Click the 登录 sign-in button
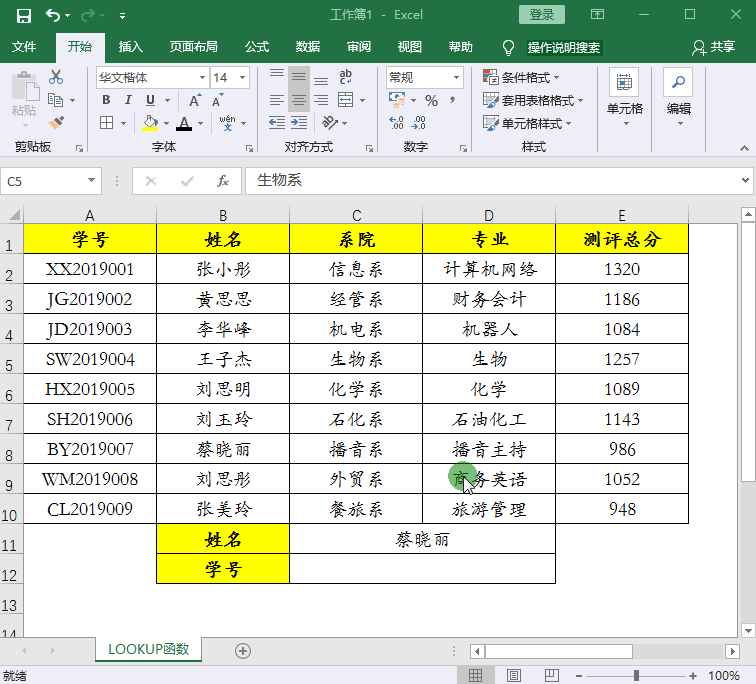The image size is (756, 684). [x=541, y=15]
